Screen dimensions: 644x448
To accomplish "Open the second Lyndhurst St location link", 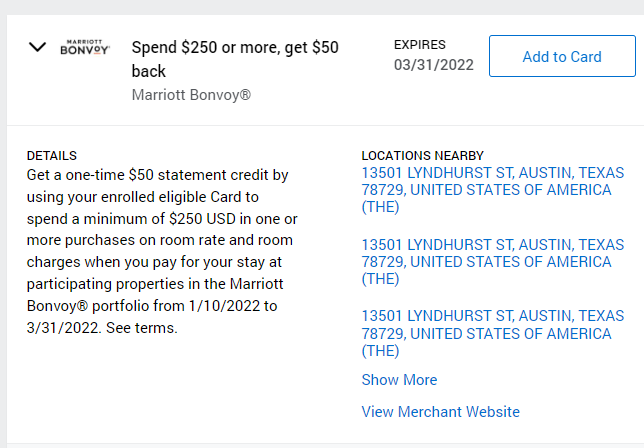I will point(492,262).
